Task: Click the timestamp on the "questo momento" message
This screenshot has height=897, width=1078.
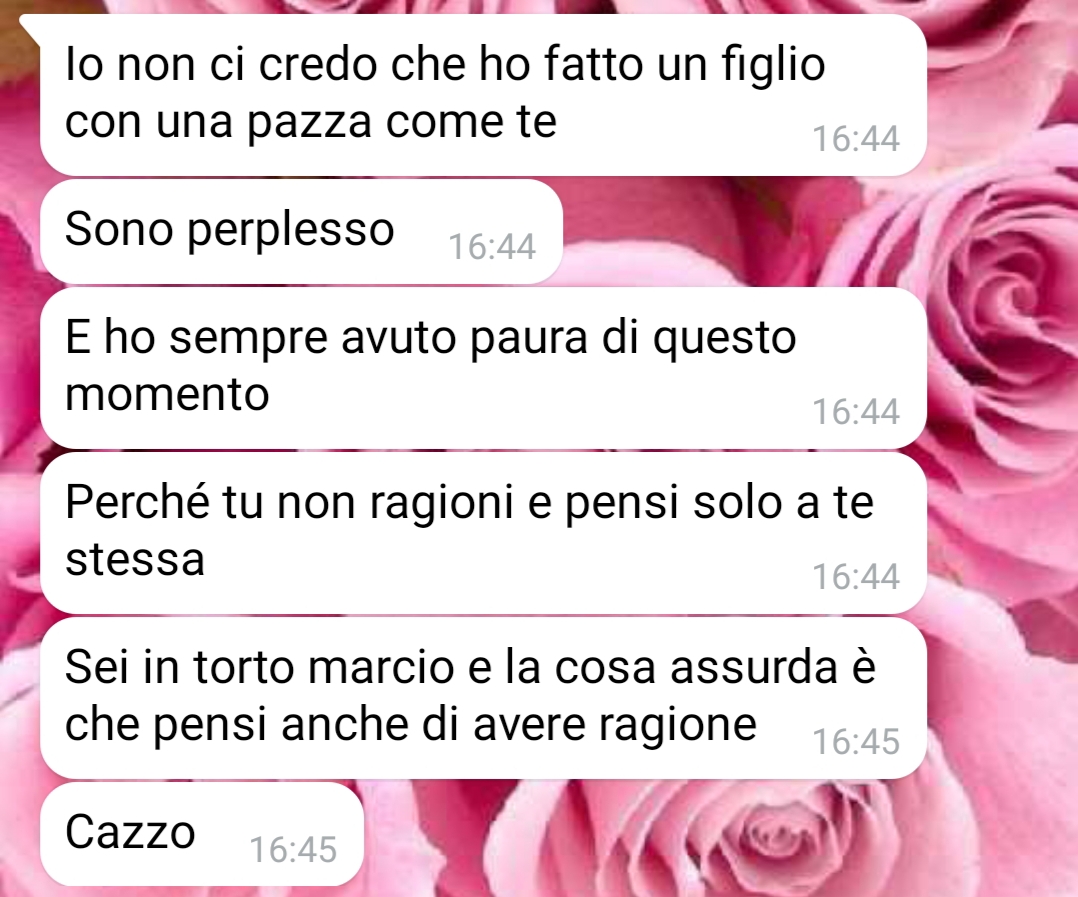Action: 856,412
